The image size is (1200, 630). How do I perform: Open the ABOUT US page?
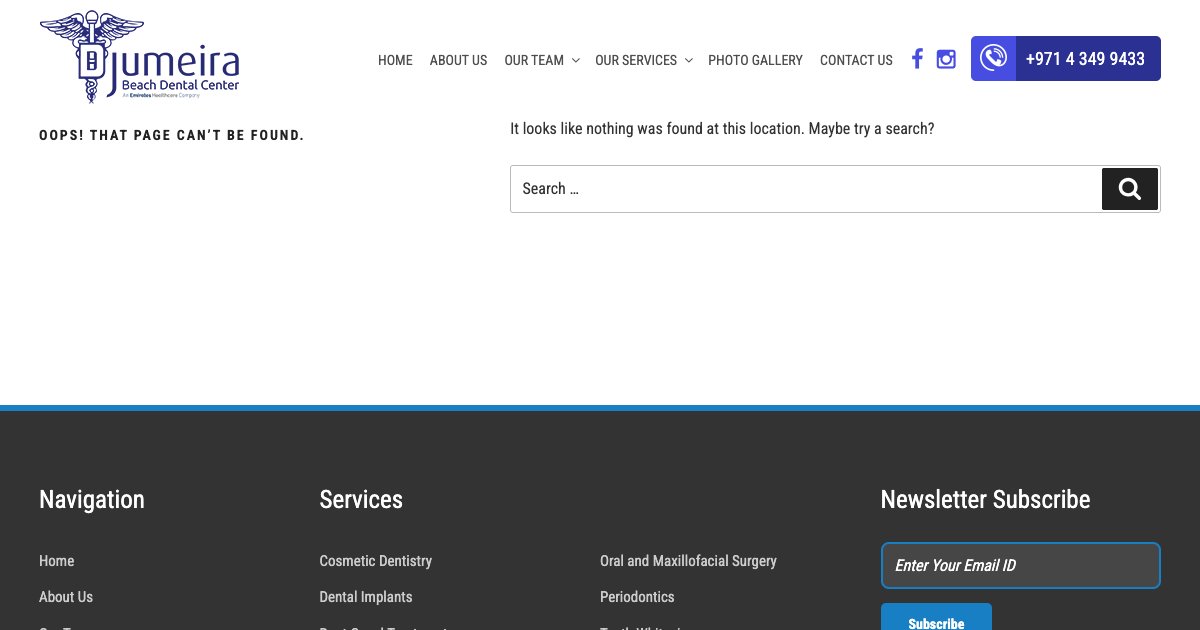[458, 60]
